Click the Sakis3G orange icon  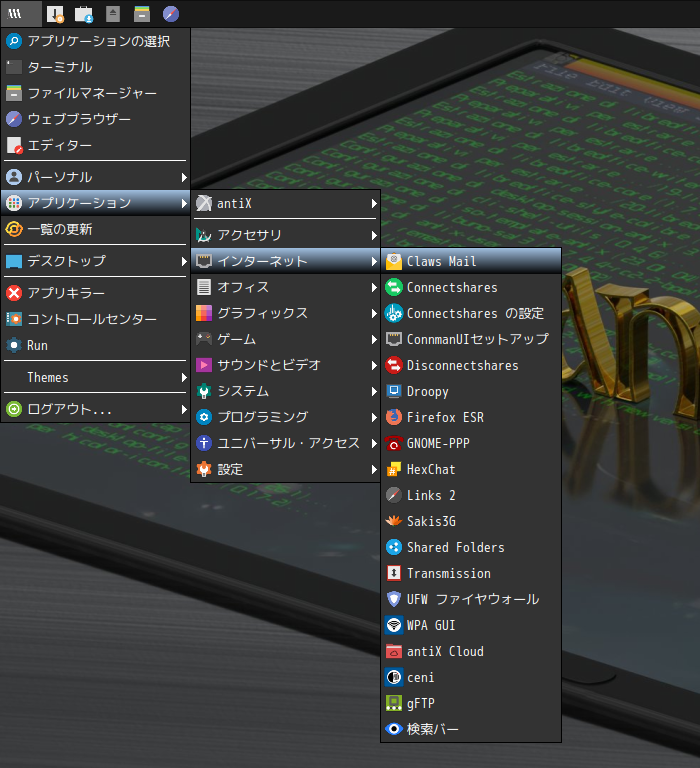pyautogui.click(x=394, y=521)
